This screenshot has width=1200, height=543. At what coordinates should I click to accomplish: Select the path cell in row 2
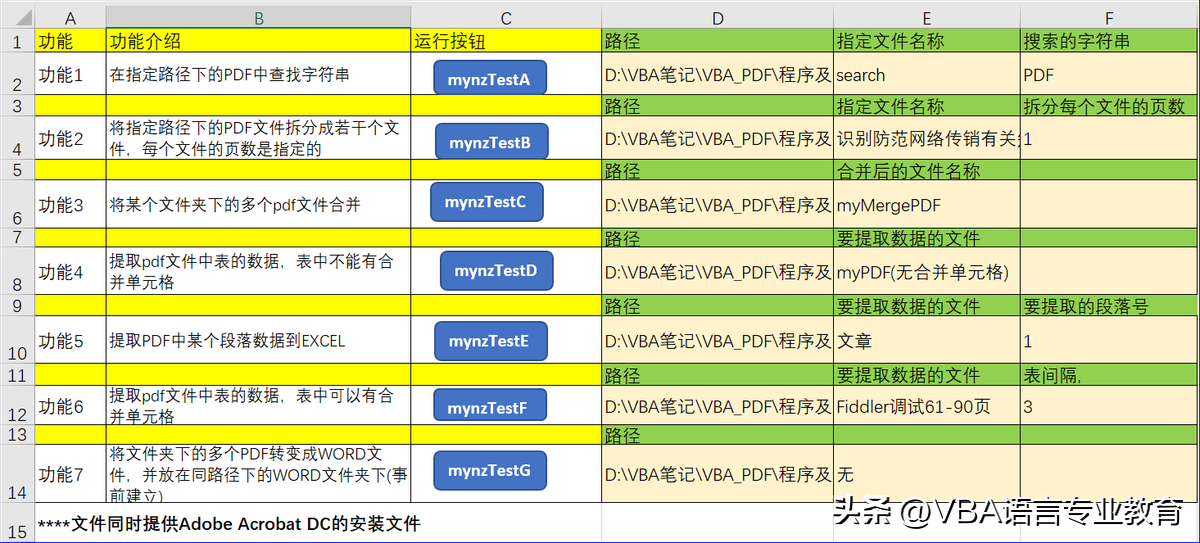(x=717, y=74)
